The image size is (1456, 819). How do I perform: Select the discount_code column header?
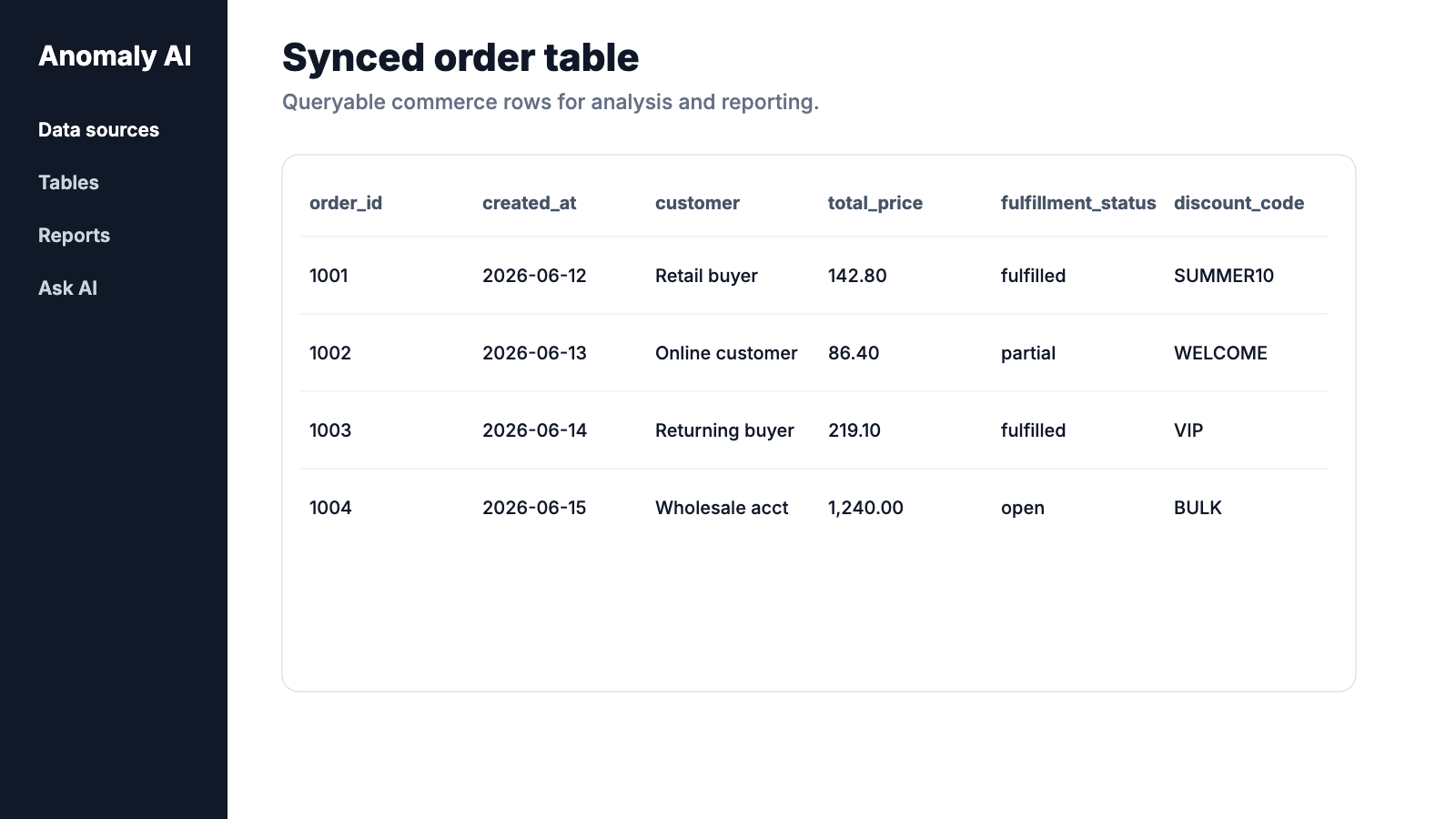coord(1239,203)
